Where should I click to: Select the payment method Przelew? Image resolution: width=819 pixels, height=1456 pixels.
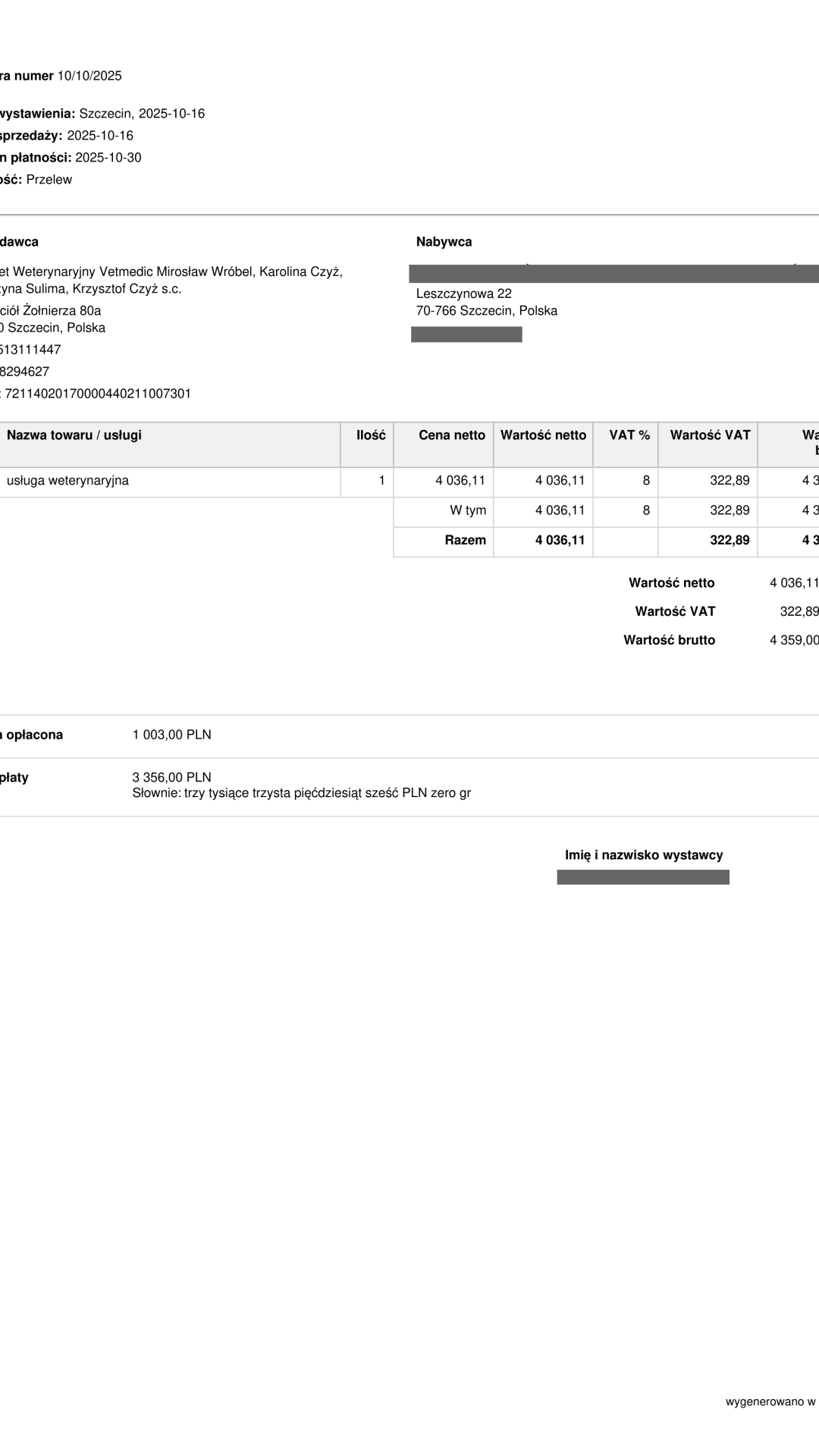tap(49, 180)
